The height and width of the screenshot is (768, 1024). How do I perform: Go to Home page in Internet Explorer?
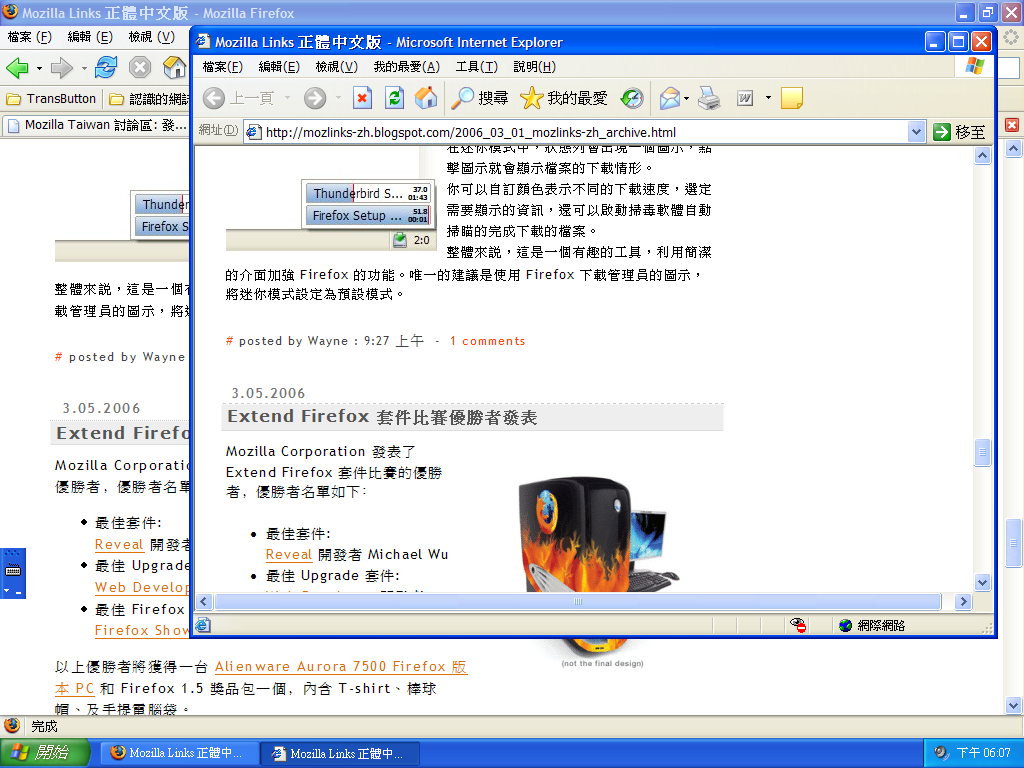426,99
